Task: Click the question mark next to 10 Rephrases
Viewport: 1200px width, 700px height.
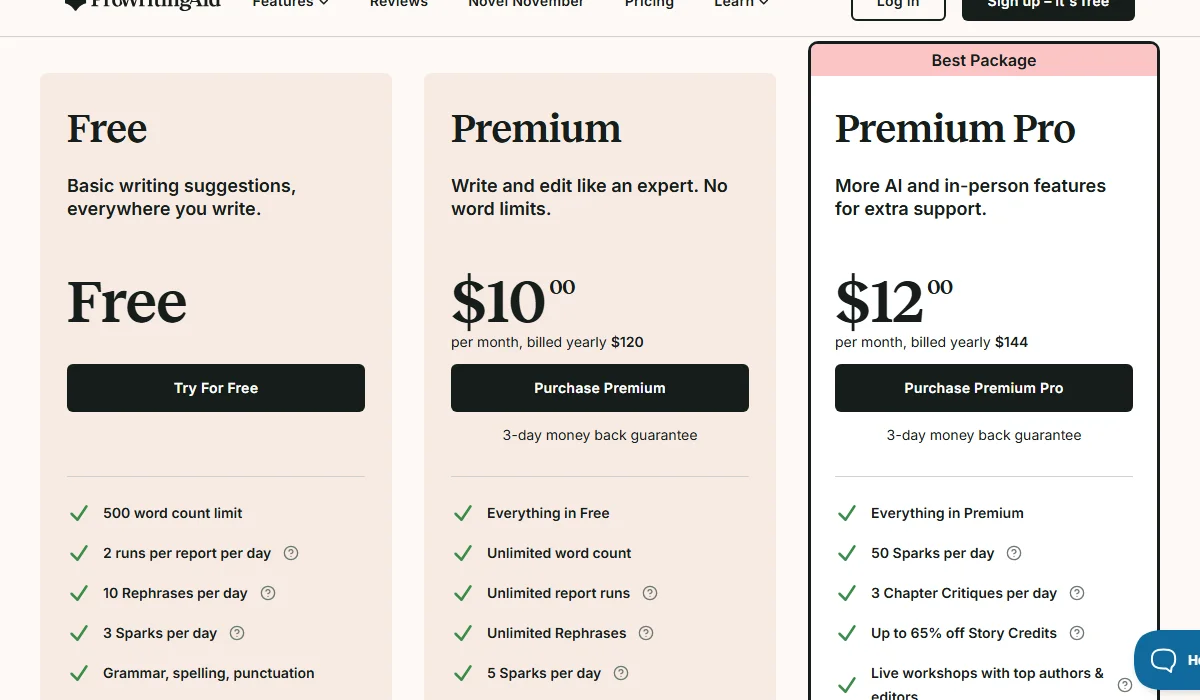Action: pos(267,592)
